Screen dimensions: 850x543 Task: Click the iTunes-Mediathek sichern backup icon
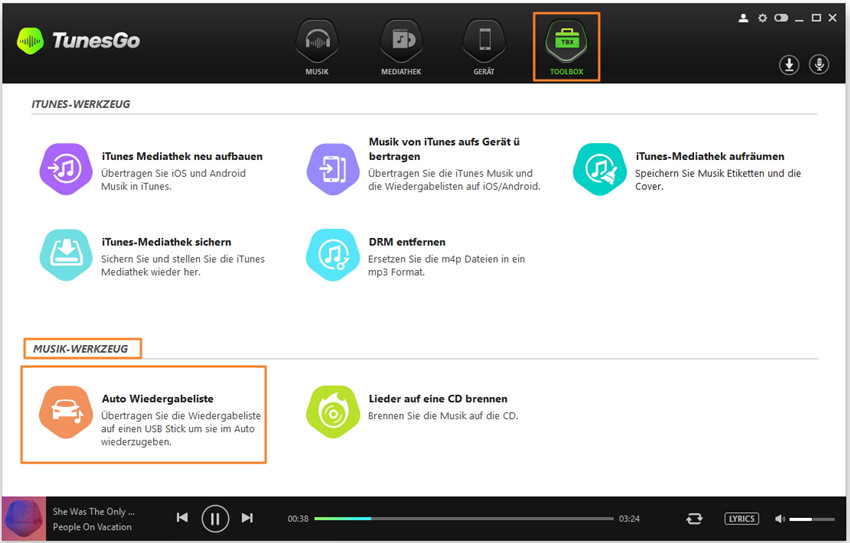pyautogui.click(x=66, y=255)
